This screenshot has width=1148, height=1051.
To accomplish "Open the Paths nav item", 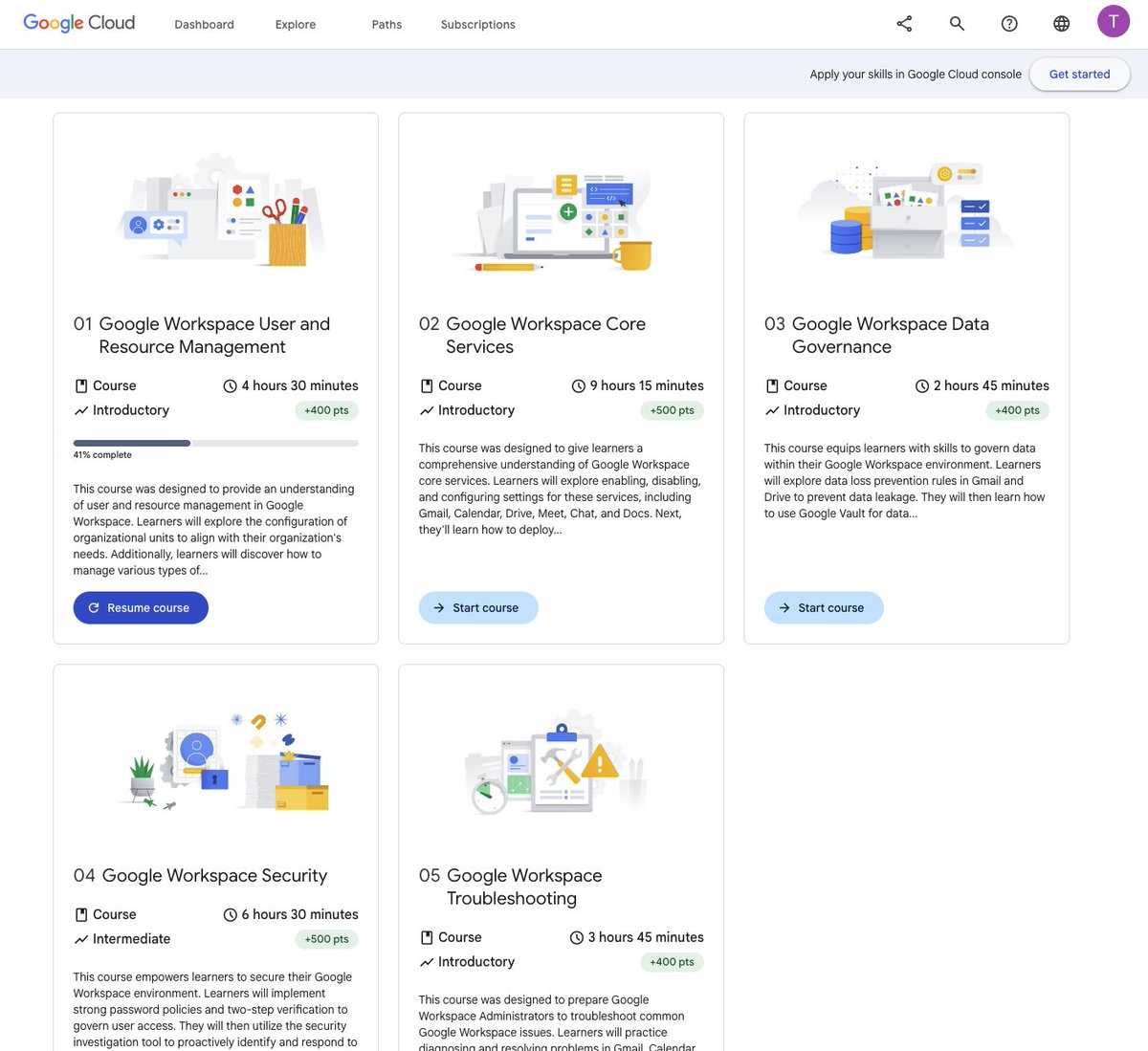I will click(386, 25).
